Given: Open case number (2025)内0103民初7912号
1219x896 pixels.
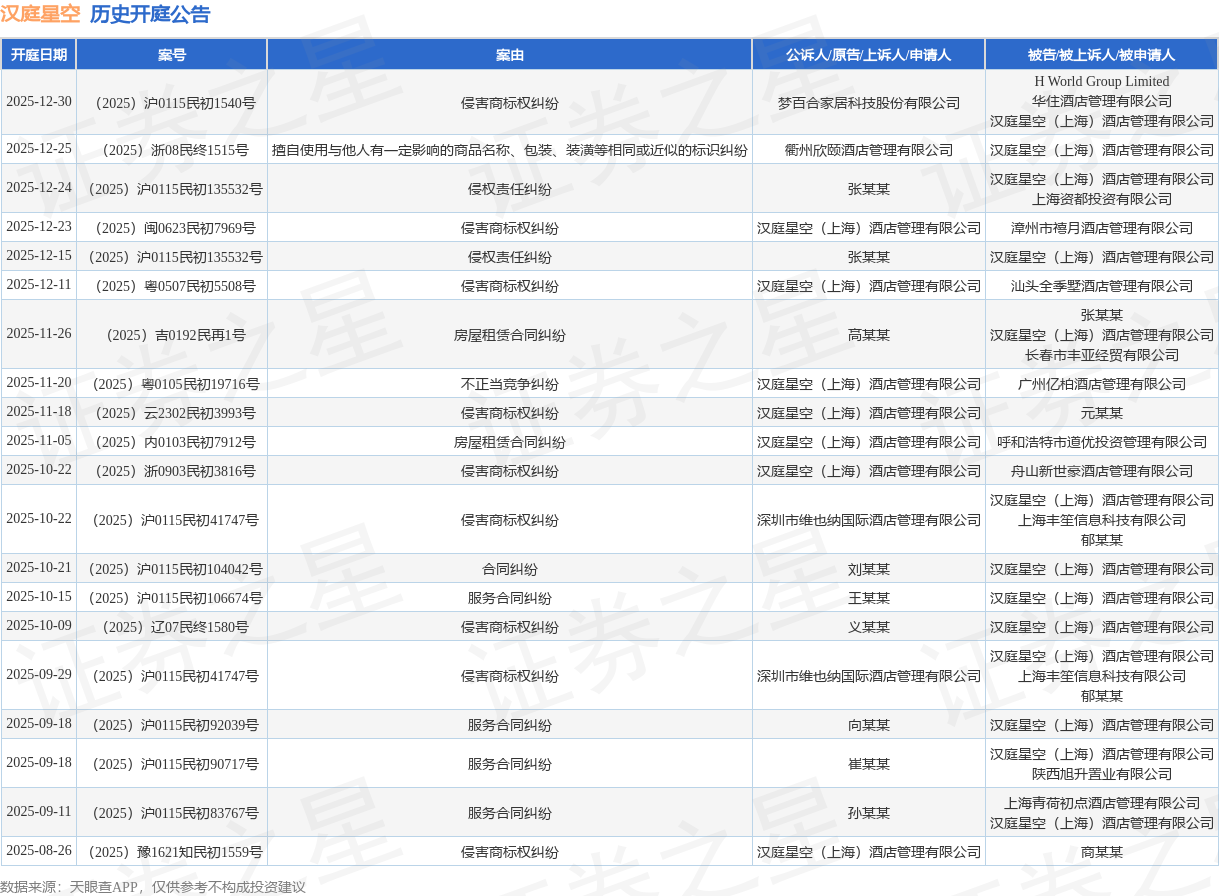Looking at the screenshot, I should tap(172, 442).
